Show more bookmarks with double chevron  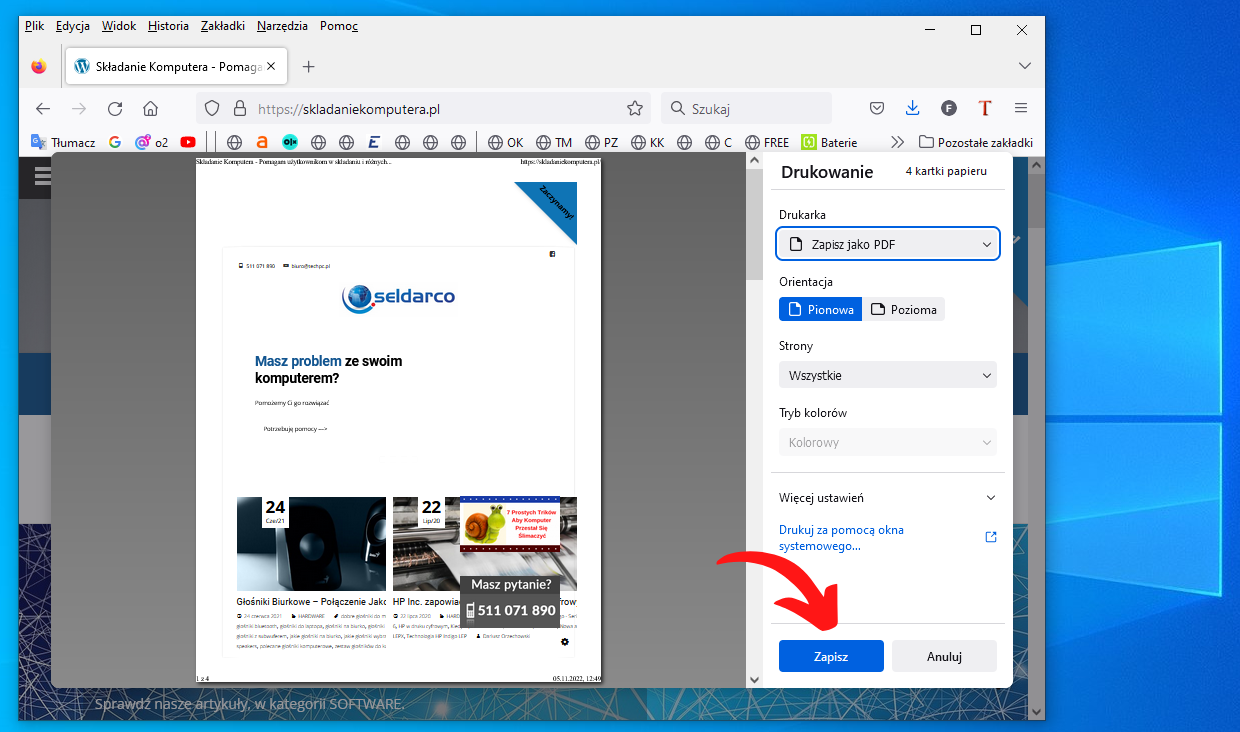tap(897, 142)
